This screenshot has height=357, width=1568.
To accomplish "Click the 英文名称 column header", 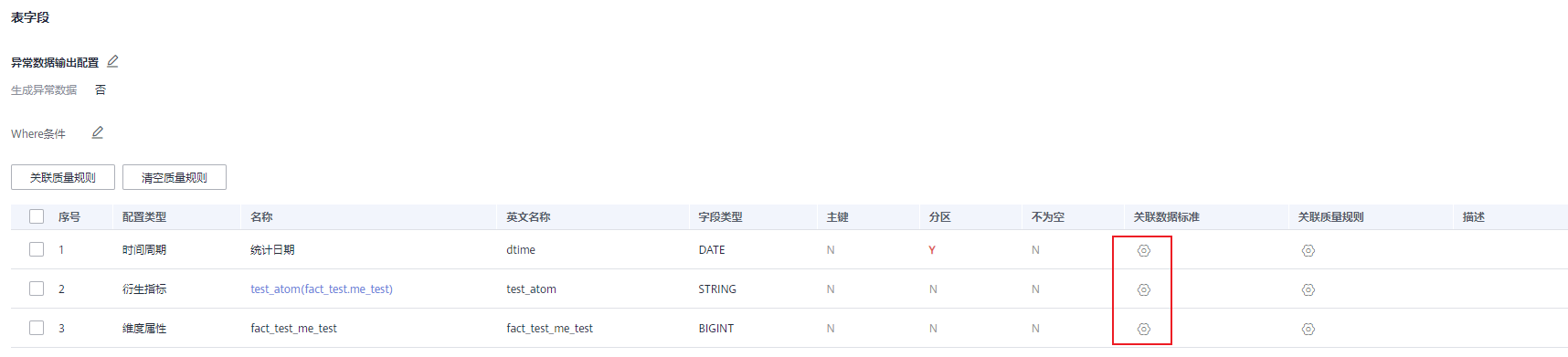I will click(x=528, y=217).
